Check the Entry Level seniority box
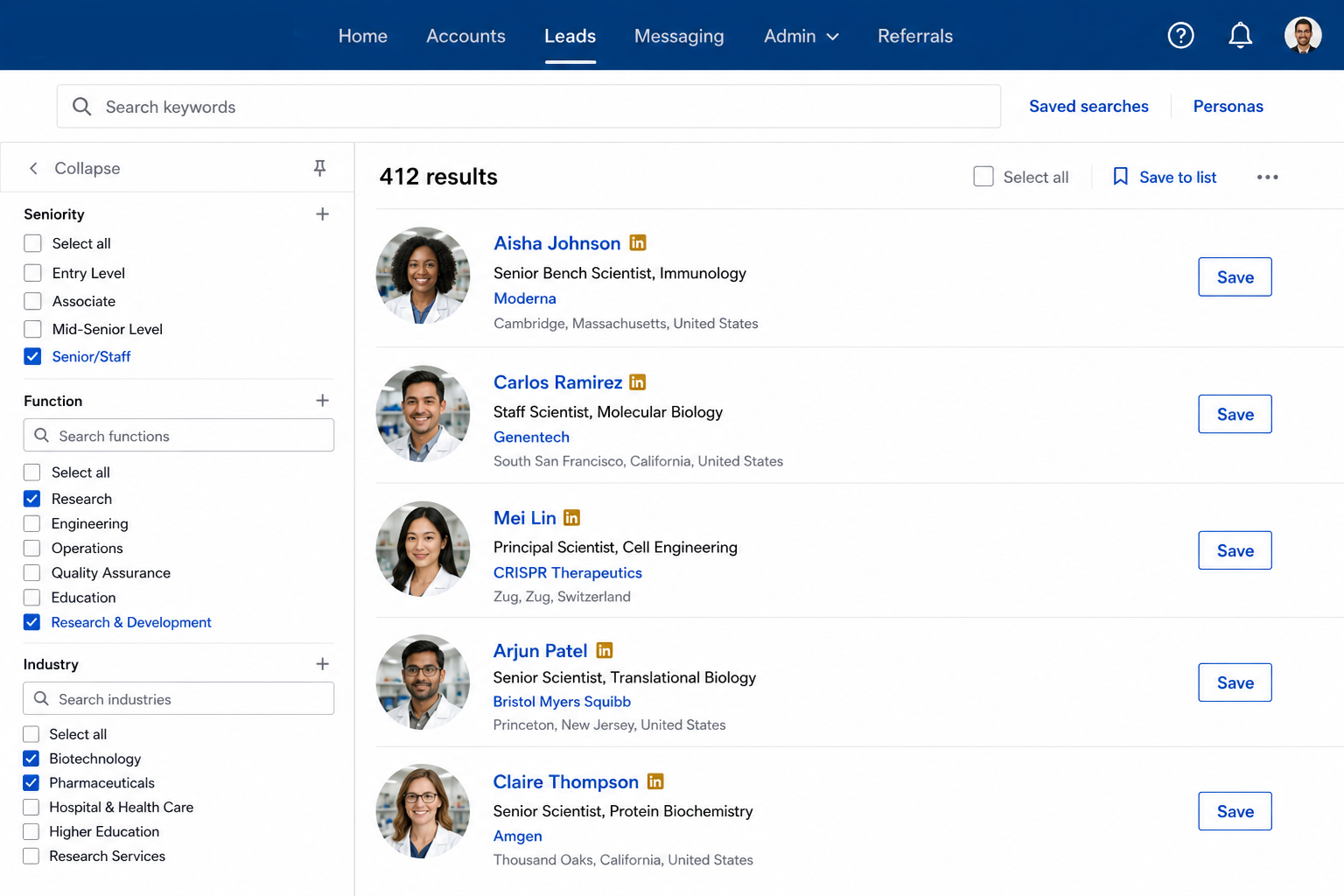The height and width of the screenshot is (896, 1344). click(32, 272)
